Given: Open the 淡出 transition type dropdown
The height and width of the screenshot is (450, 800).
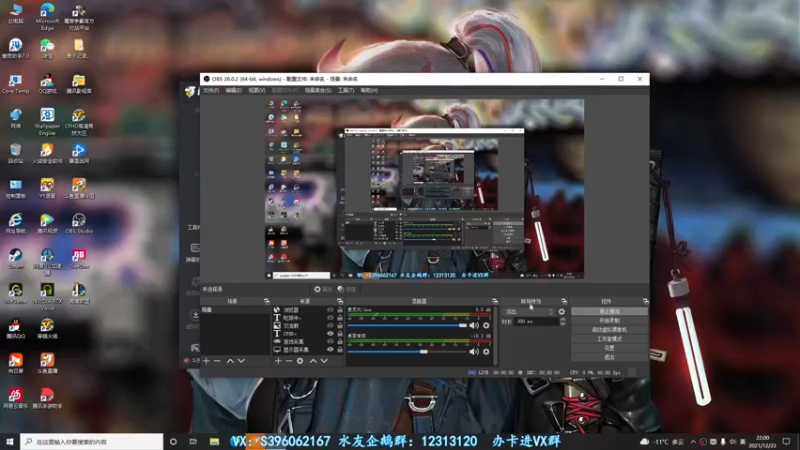Looking at the screenshot, I should coord(528,312).
